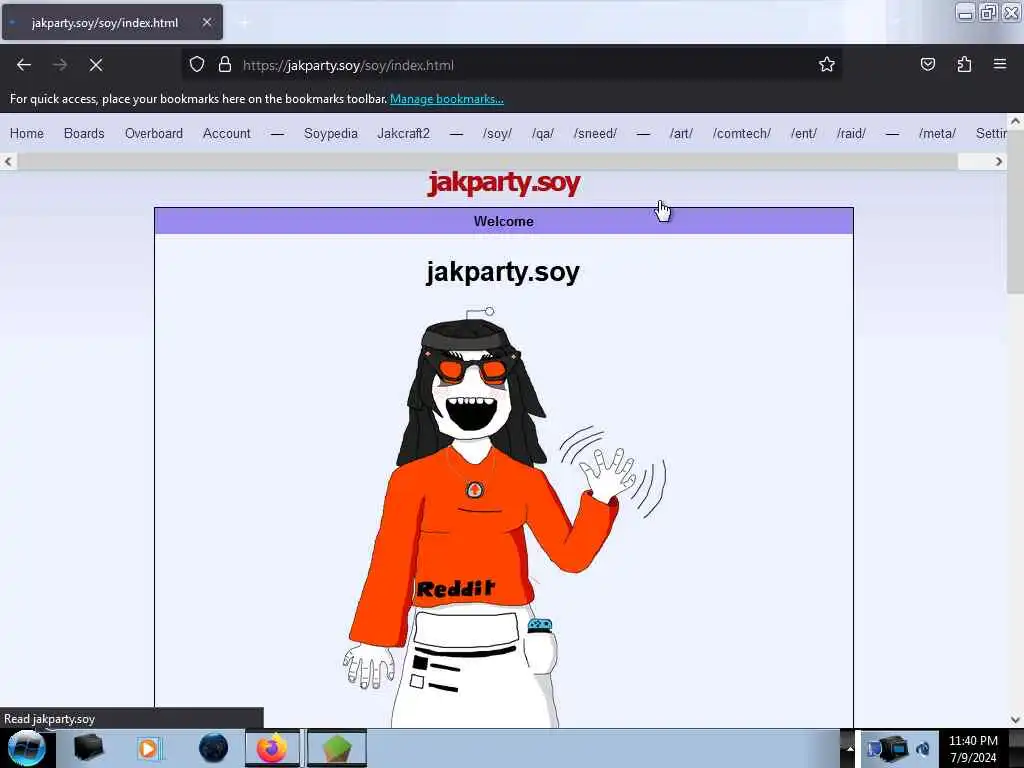This screenshot has height=768, width=1024.
Task: Select the jakparty.soy/soy/index.html tab
Action: (112, 22)
